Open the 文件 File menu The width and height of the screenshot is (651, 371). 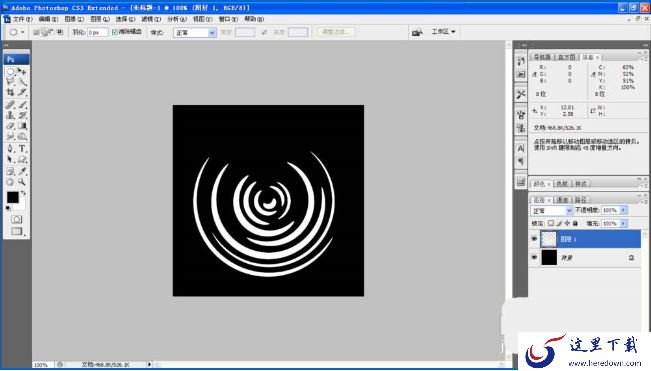[x=22, y=19]
